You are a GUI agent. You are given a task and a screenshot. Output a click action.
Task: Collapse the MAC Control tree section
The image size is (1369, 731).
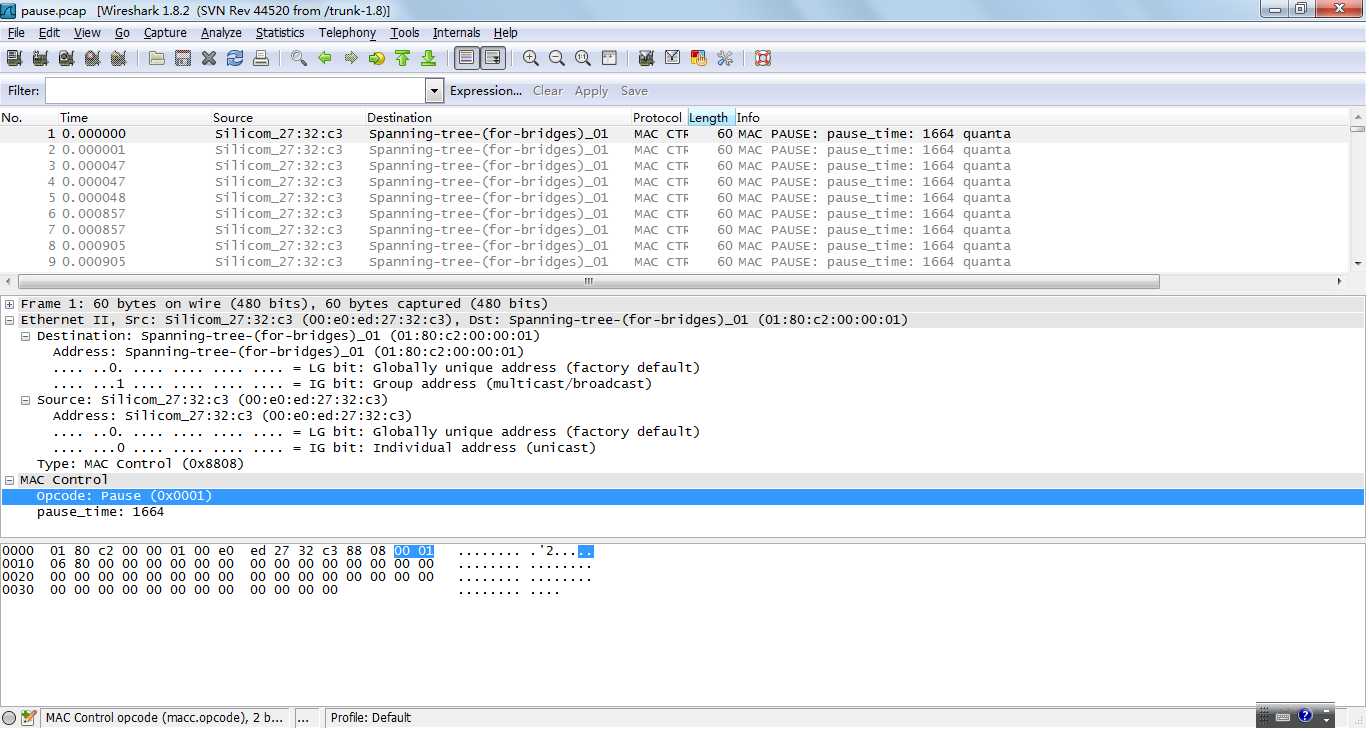9,479
